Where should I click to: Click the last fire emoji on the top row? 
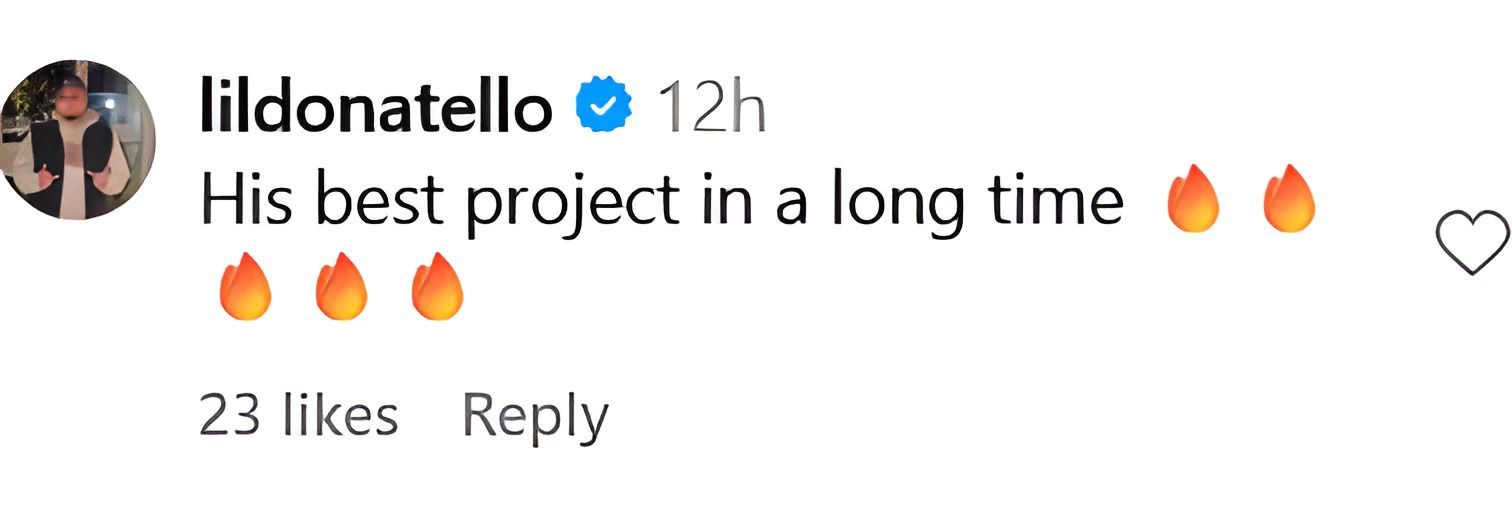[1288, 200]
